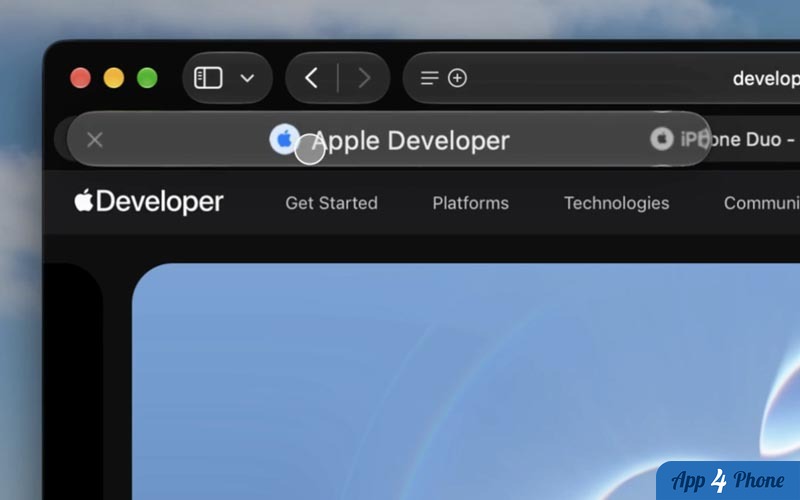This screenshot has width=800, height=500.
Task: Open the Technologies menu
Action: pos(616,203)
